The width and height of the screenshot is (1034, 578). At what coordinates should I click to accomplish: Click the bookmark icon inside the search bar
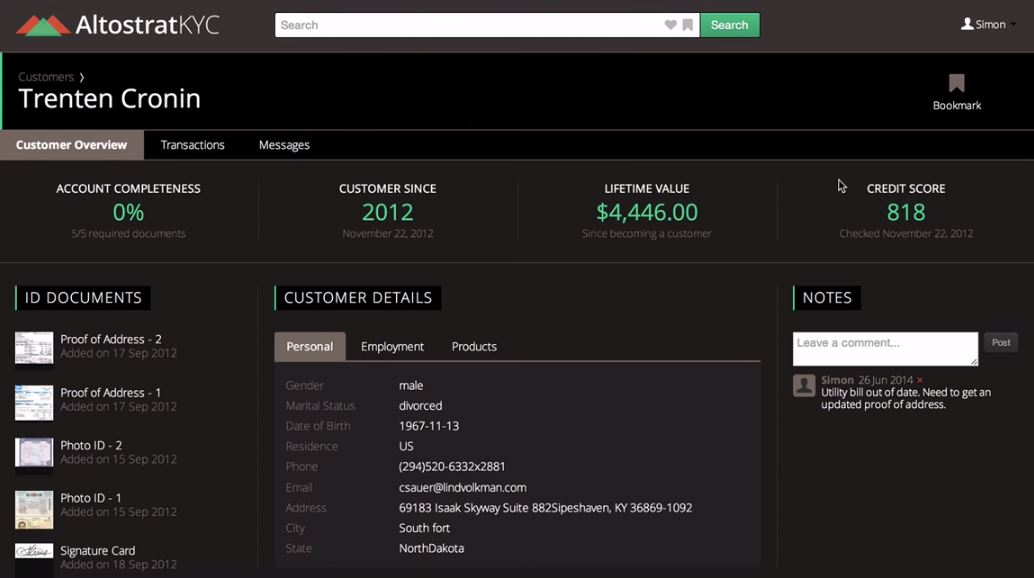pyautogui.click(x=688, y=25)
